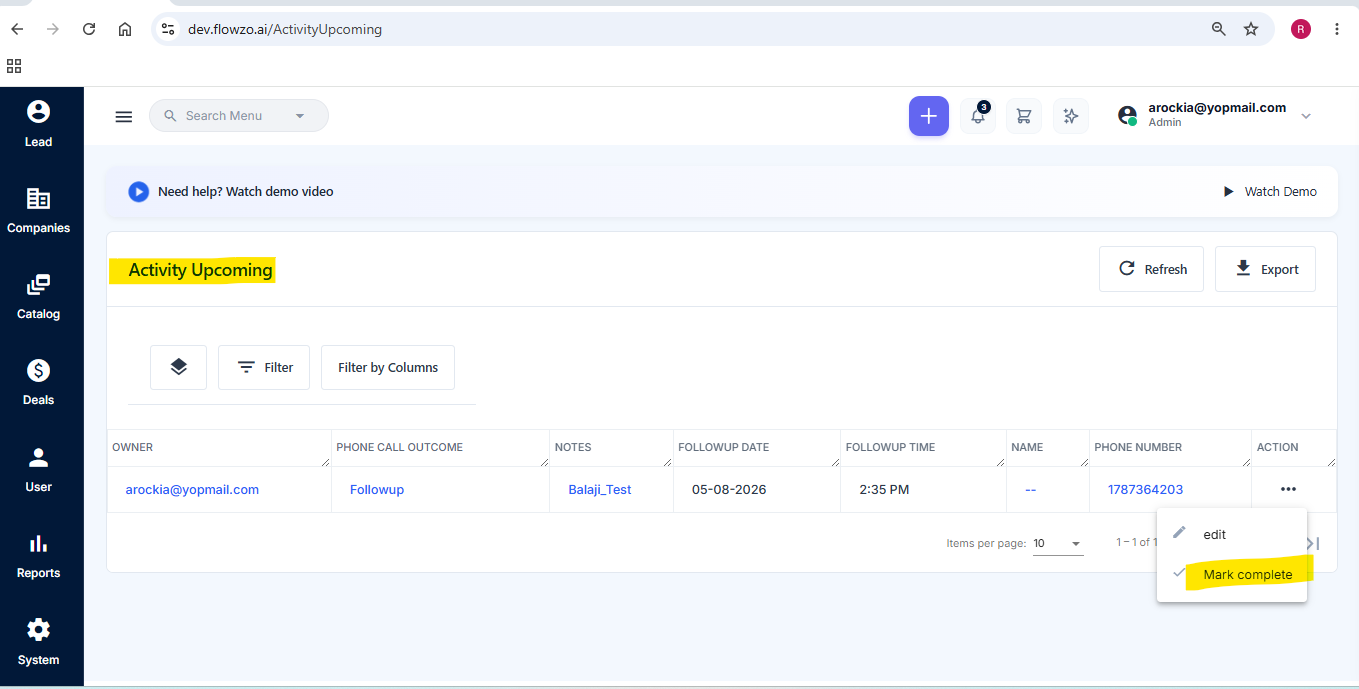Open System settings in the sidebar
Viewport: 1359px width, 689px height.
coord(38,642)
